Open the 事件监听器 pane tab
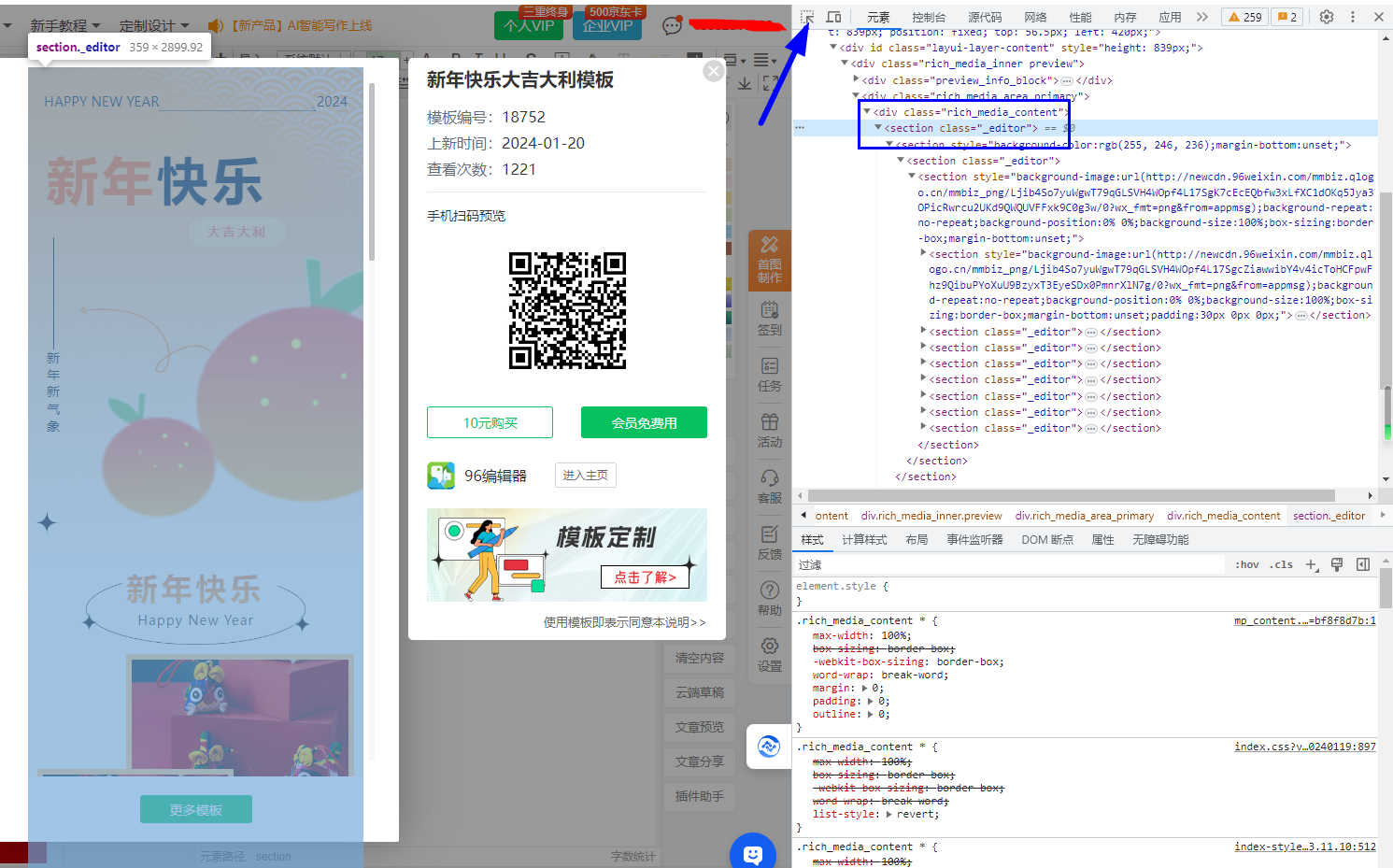This screenshot has width=1393, height=868. [x=974, y=540]
